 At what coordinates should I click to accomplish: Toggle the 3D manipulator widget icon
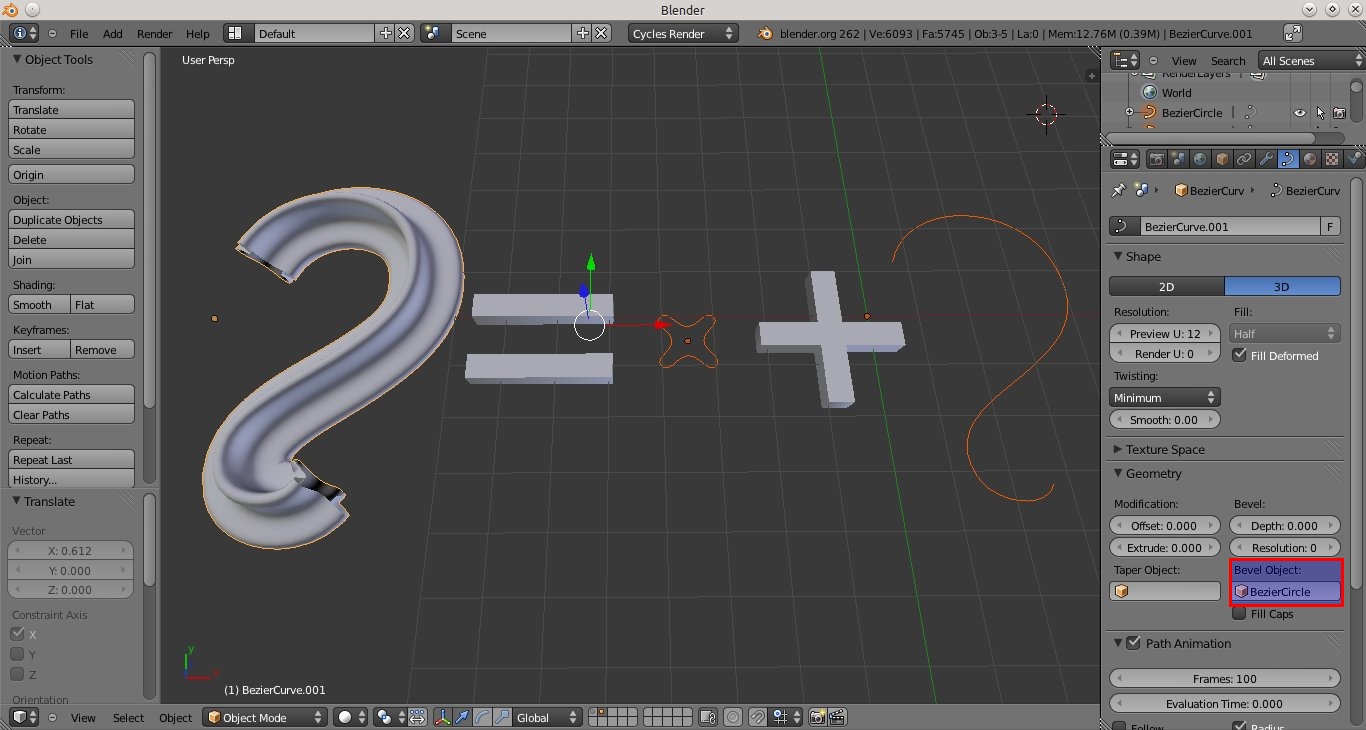pos(443,717)
